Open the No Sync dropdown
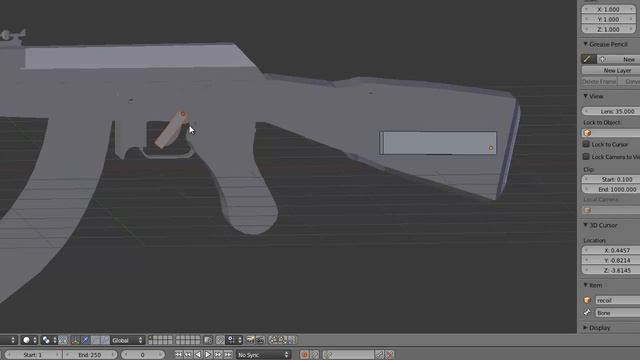The width and height of the screenshot is (640, 360). [x=263, y=355]
